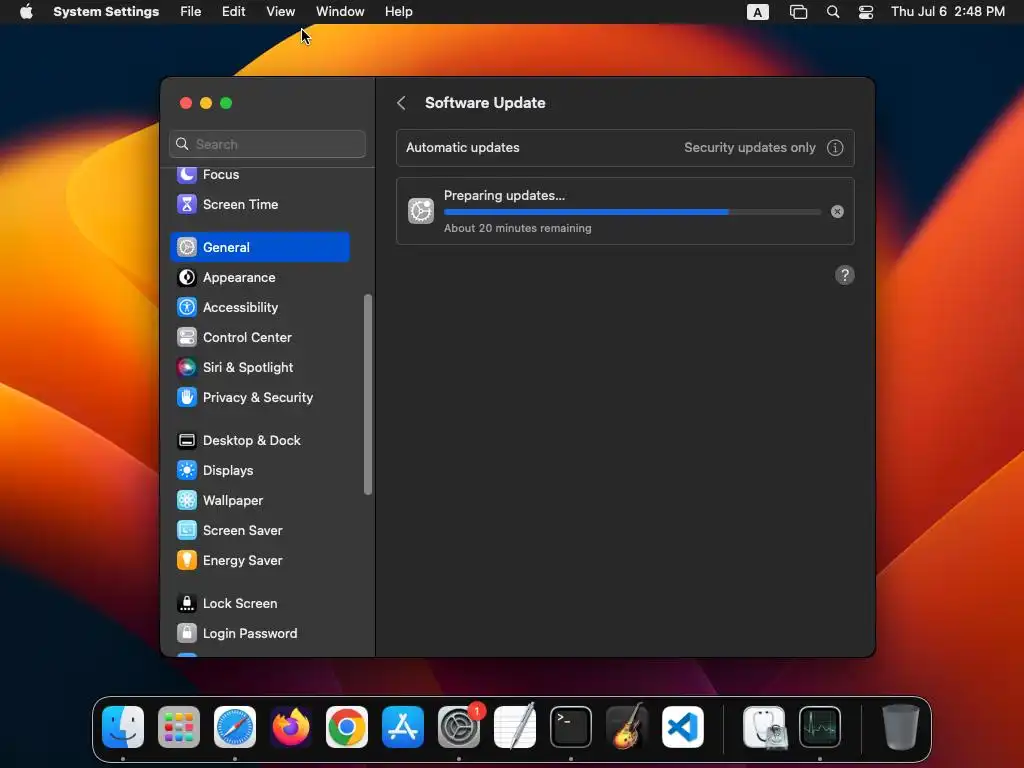1024x768 pixels.
Task: Launch Safari from the Dock
Action: pos(235,727)
